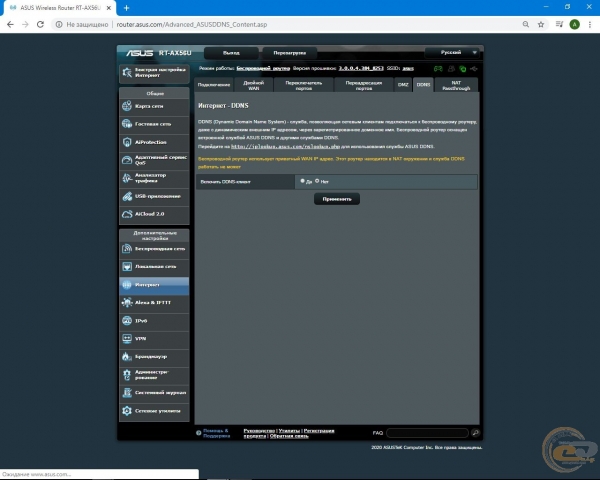Open Quick Internet Setup wizard icon
The width and height of the screenshot is (600, 480).
(x=127, y=73)
